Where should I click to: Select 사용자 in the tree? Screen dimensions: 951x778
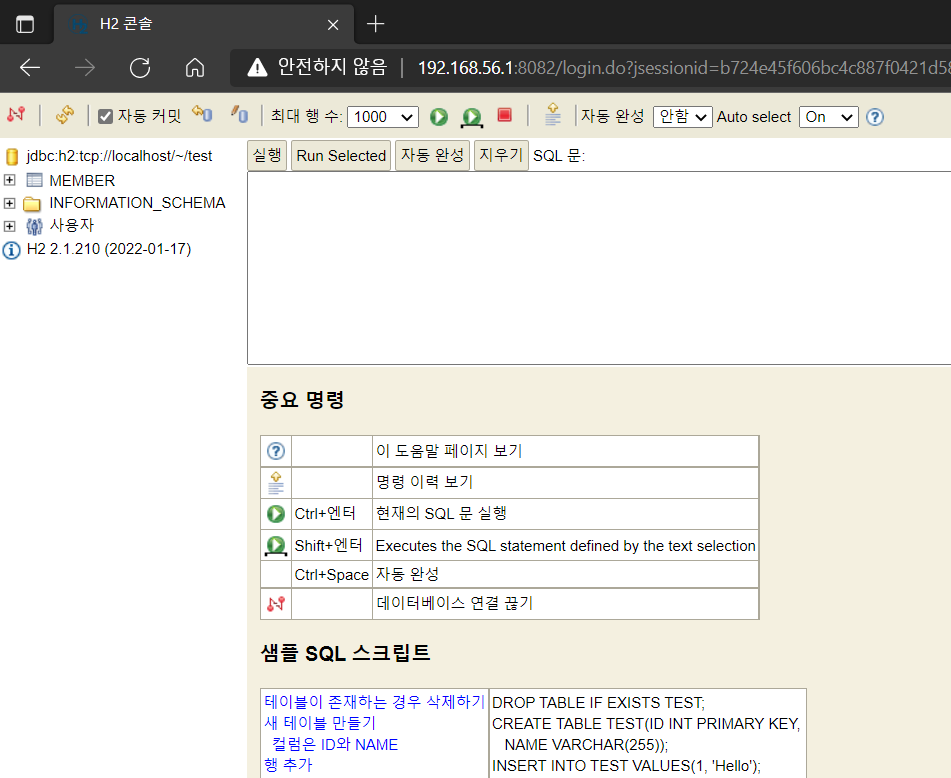tap(72, 225)
